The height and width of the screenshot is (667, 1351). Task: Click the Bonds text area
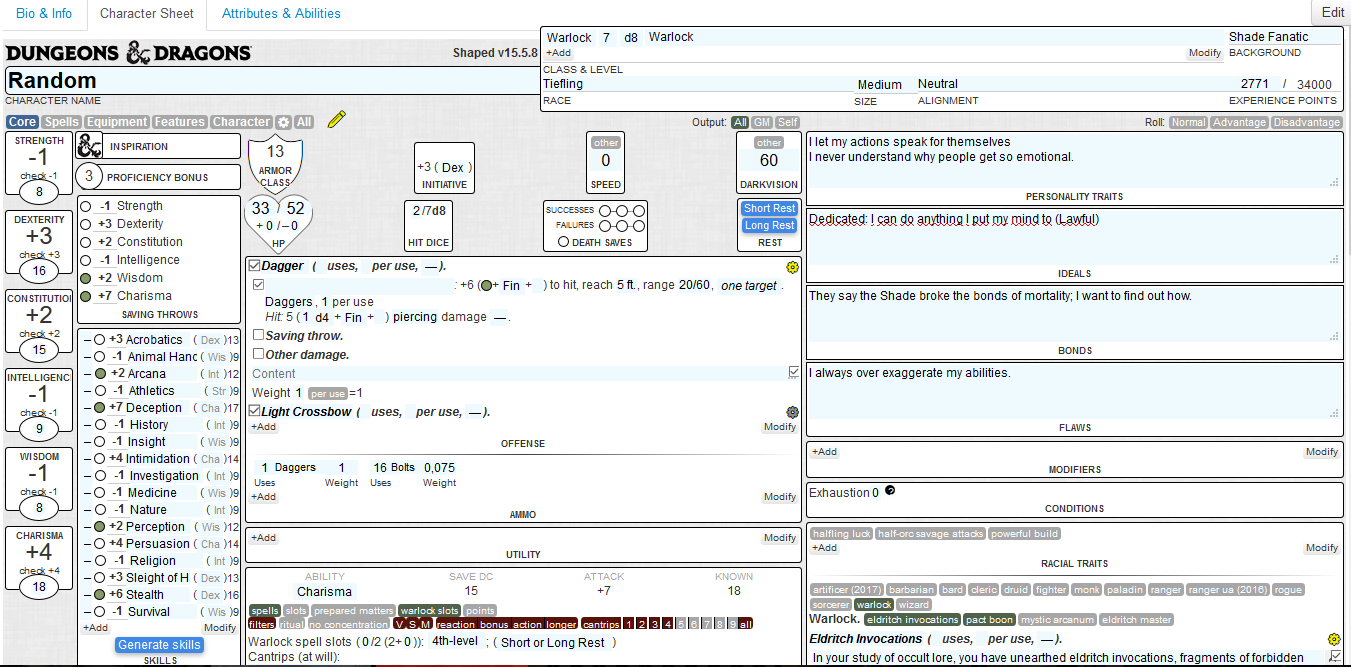[1074, 315]
